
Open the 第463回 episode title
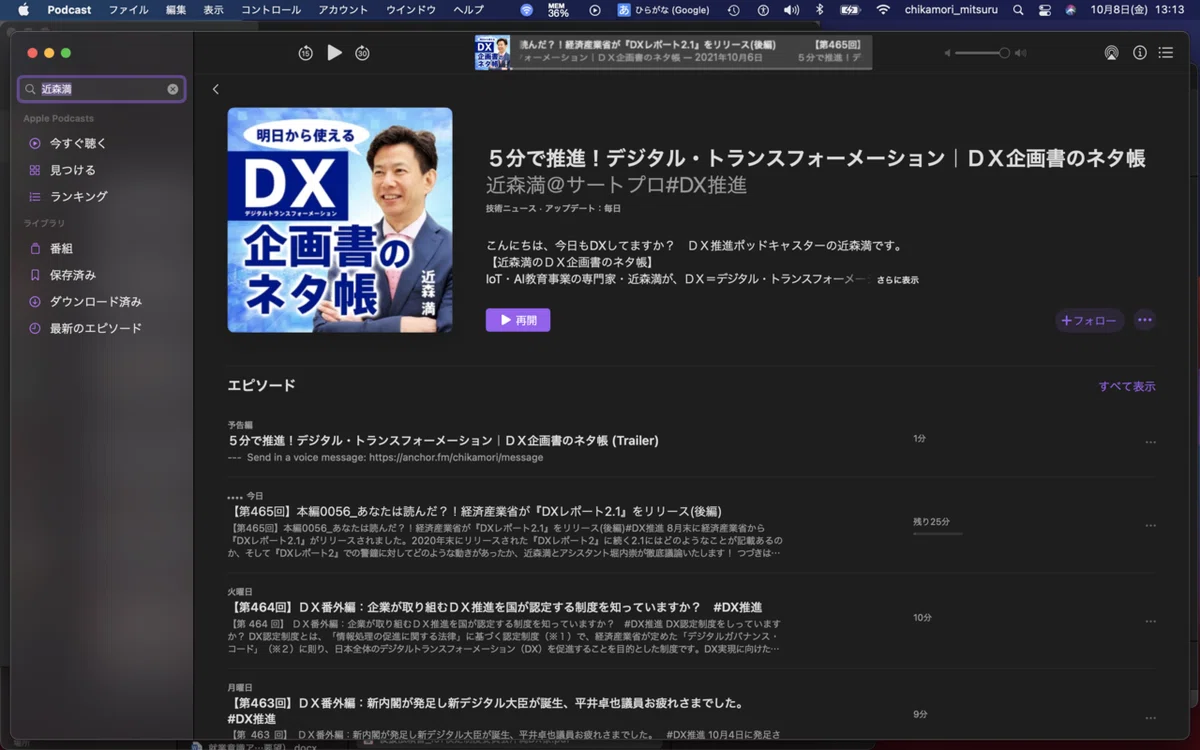pyautogui.click(x=486, y=710)
